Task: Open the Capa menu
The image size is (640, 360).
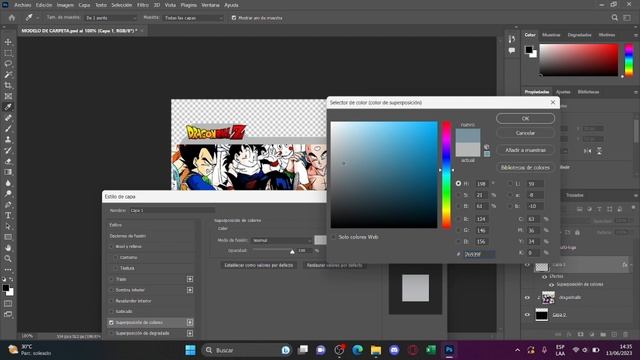Action: click(x=84, y=5)
